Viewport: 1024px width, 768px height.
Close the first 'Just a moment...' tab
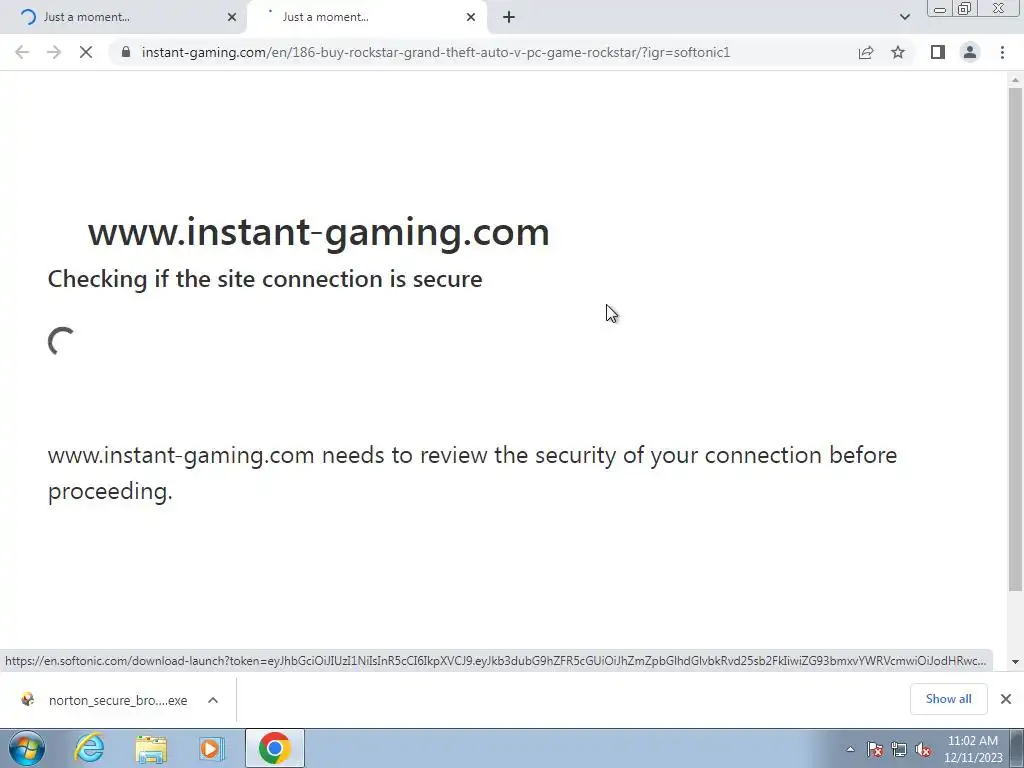click(232, 17)
